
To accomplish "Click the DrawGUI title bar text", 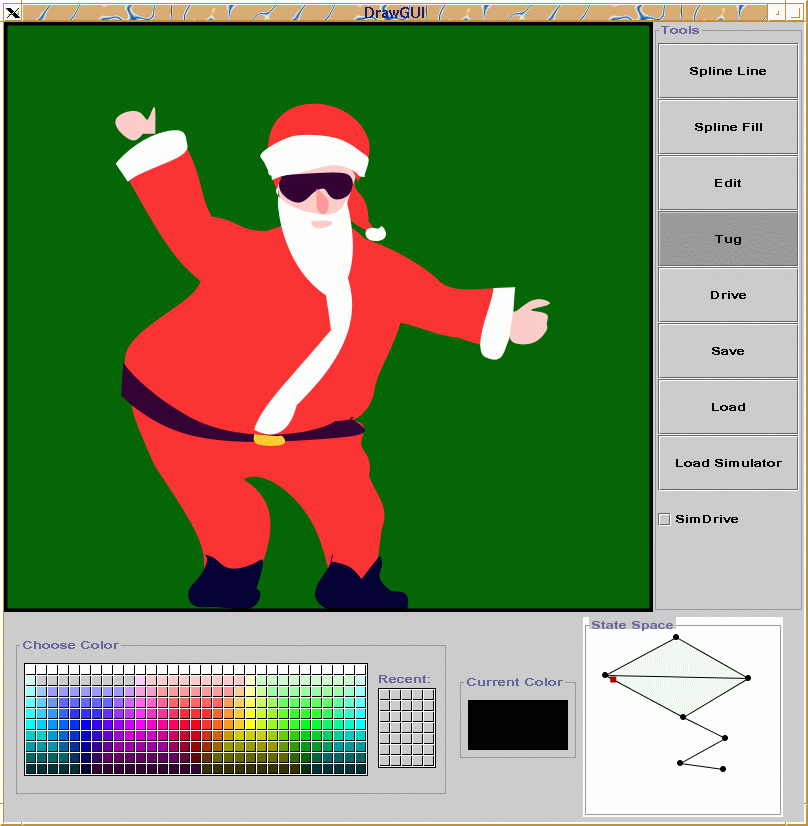I will tap(395, 13).
